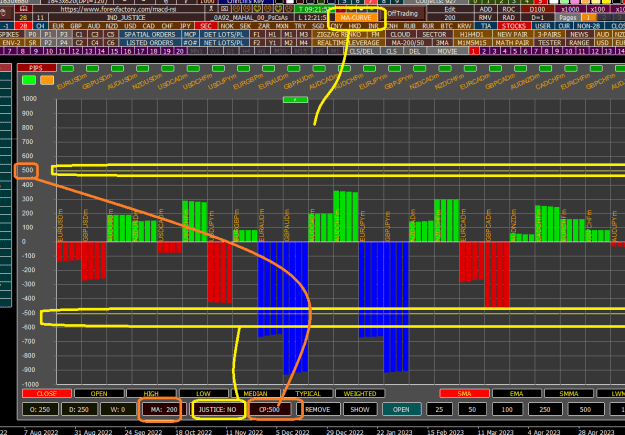Click the H1H4D1 timeframe button
This screenshot has width=625, height=435.
pyautogui.click(x=472, y=35)
